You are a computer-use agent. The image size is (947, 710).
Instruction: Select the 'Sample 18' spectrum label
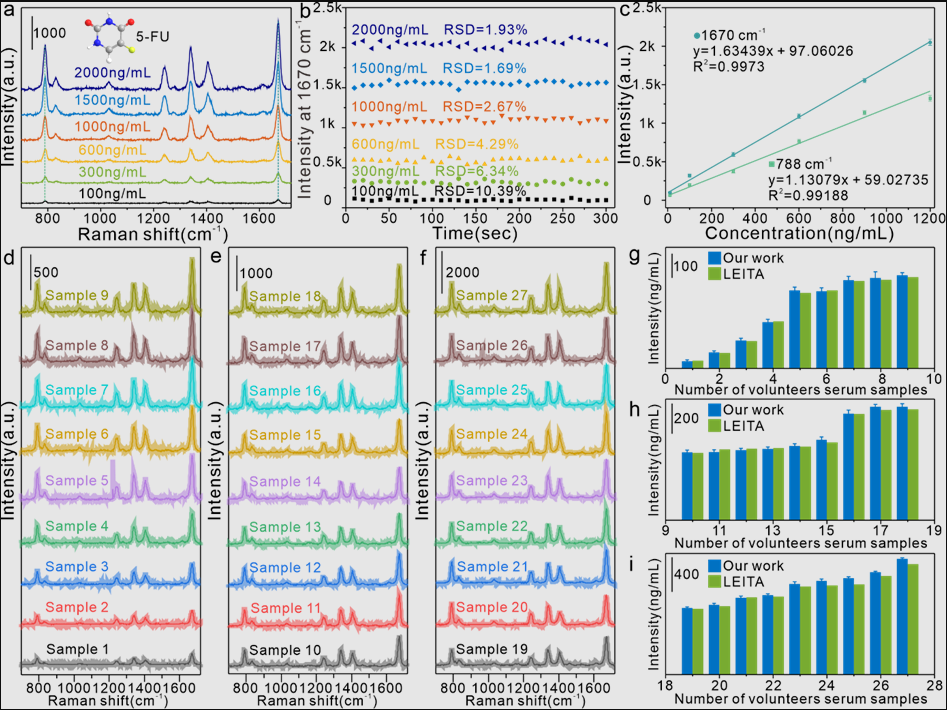pyautogui.click(x=285, y=296)
